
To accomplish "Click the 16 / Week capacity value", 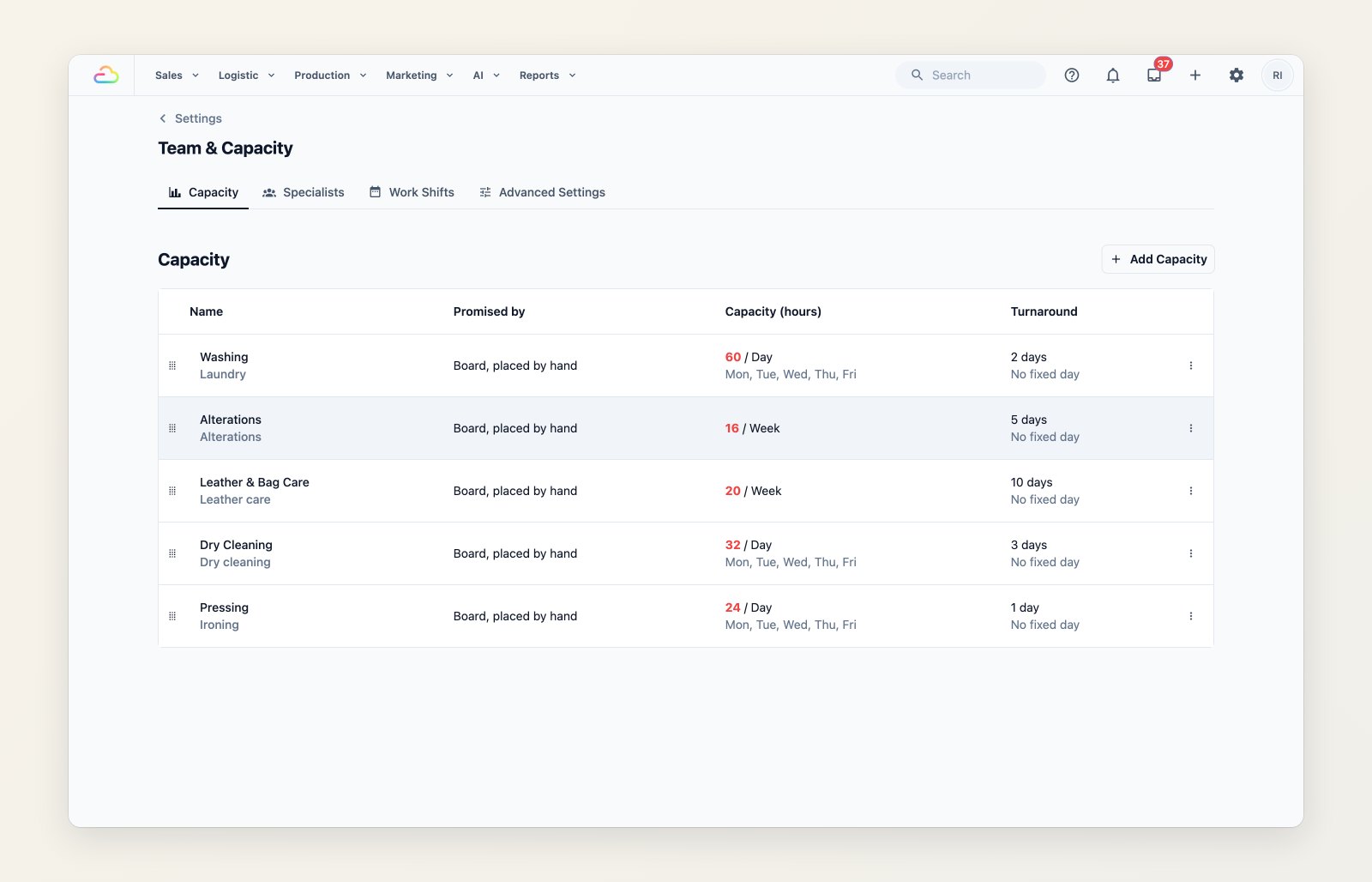I will coord(752,428).
